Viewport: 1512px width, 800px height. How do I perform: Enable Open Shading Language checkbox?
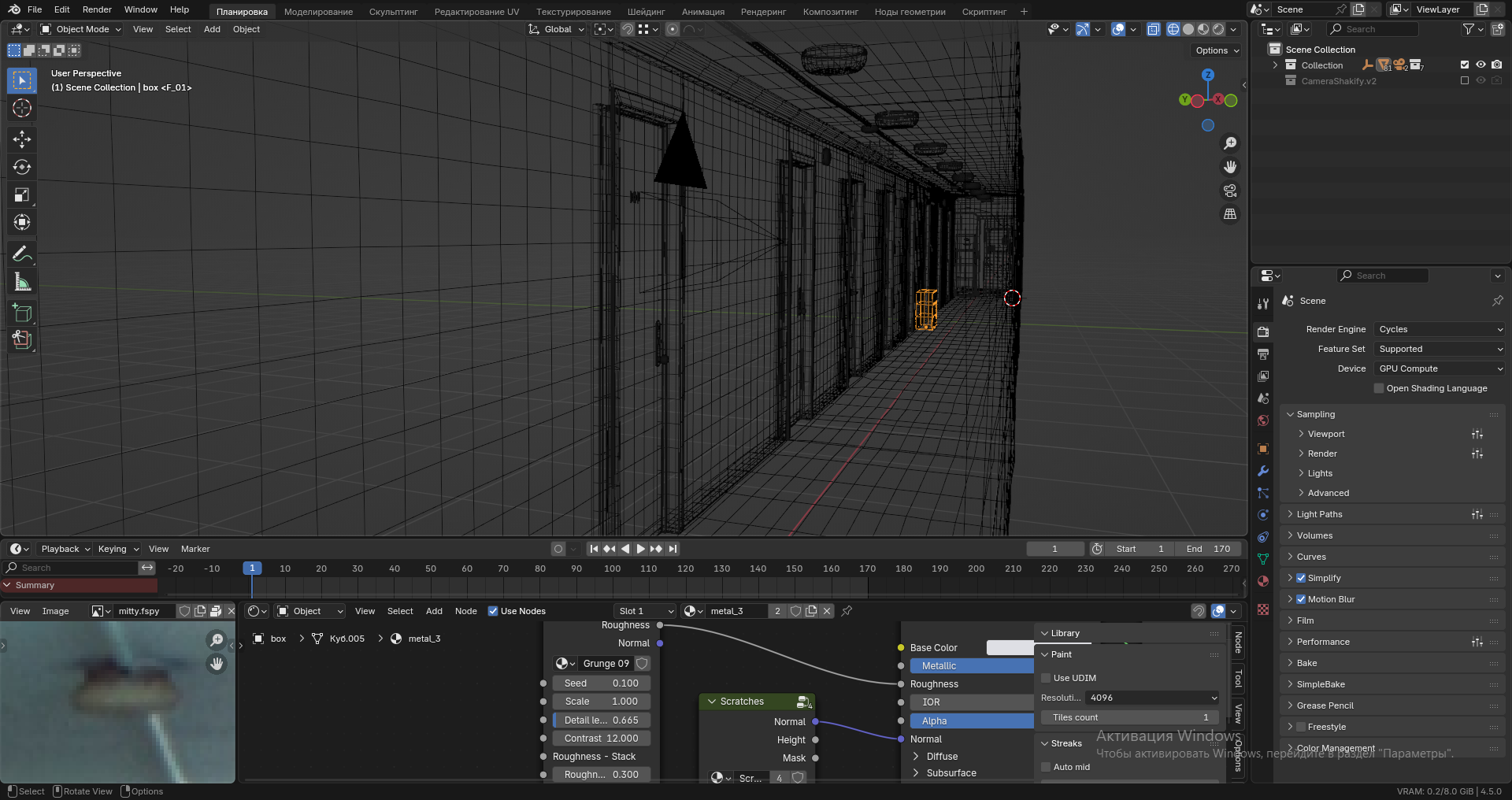point(1379,388)
